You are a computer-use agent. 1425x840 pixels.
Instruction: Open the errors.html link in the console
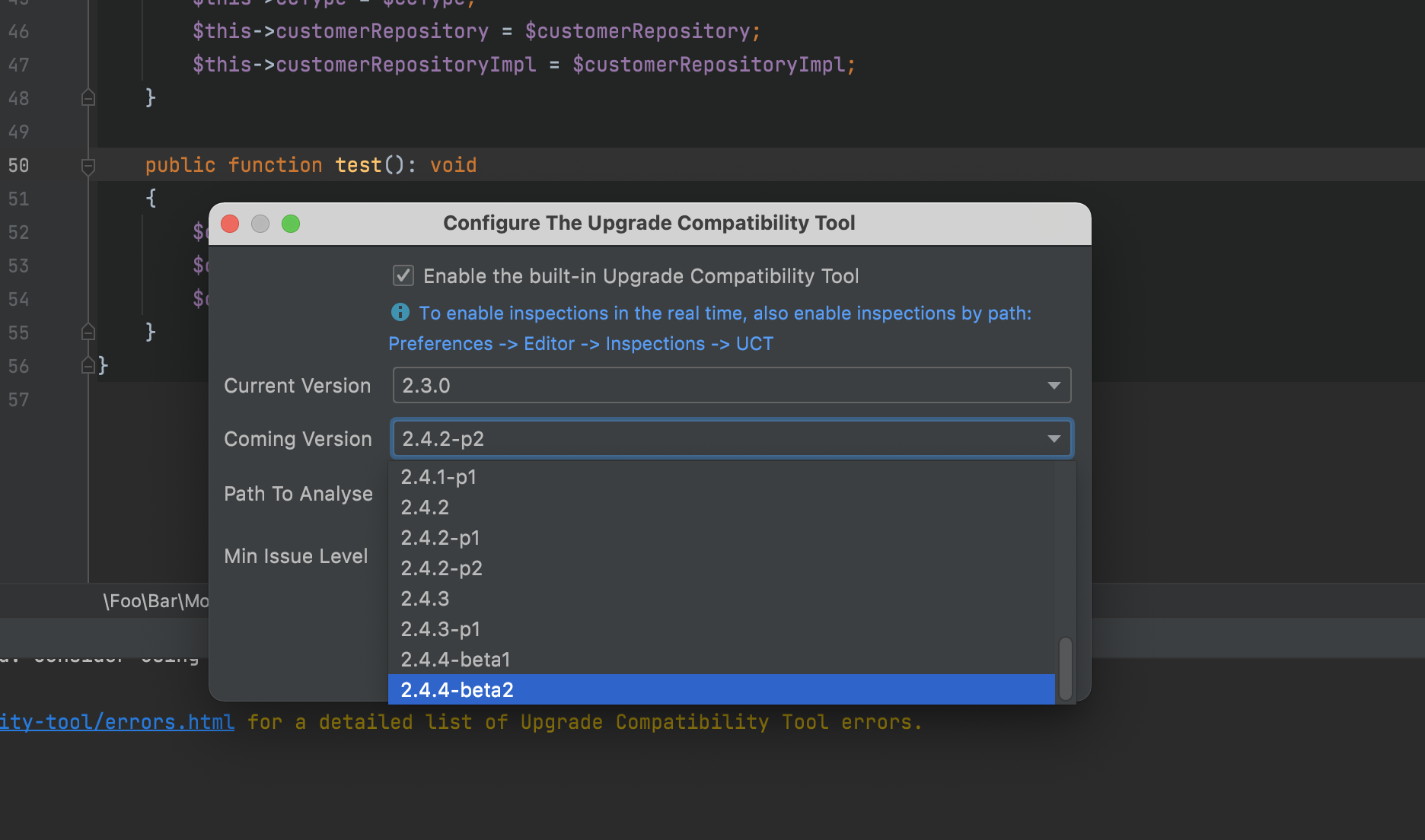coord(117,722)
